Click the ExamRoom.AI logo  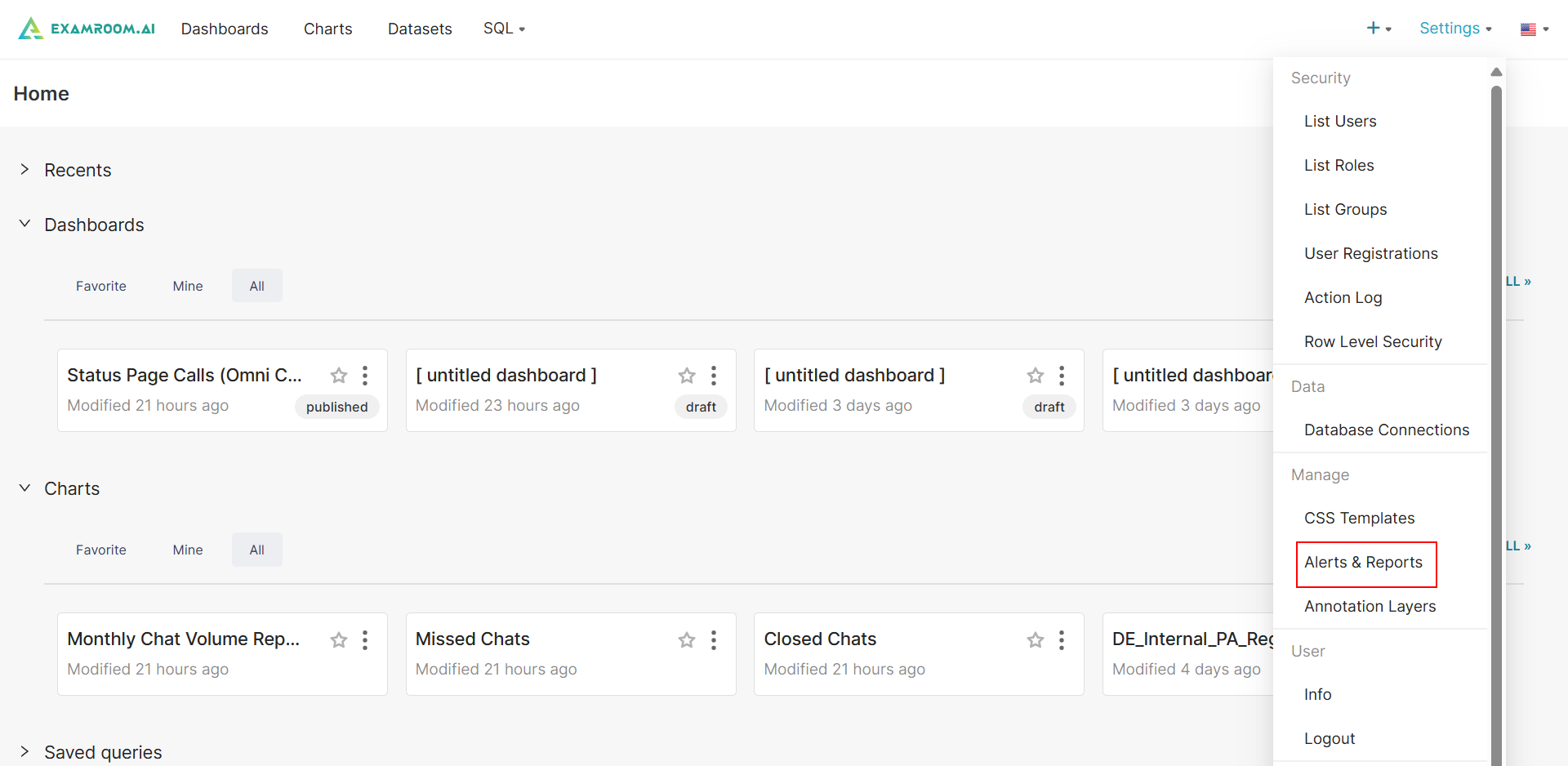coord(87,29)
